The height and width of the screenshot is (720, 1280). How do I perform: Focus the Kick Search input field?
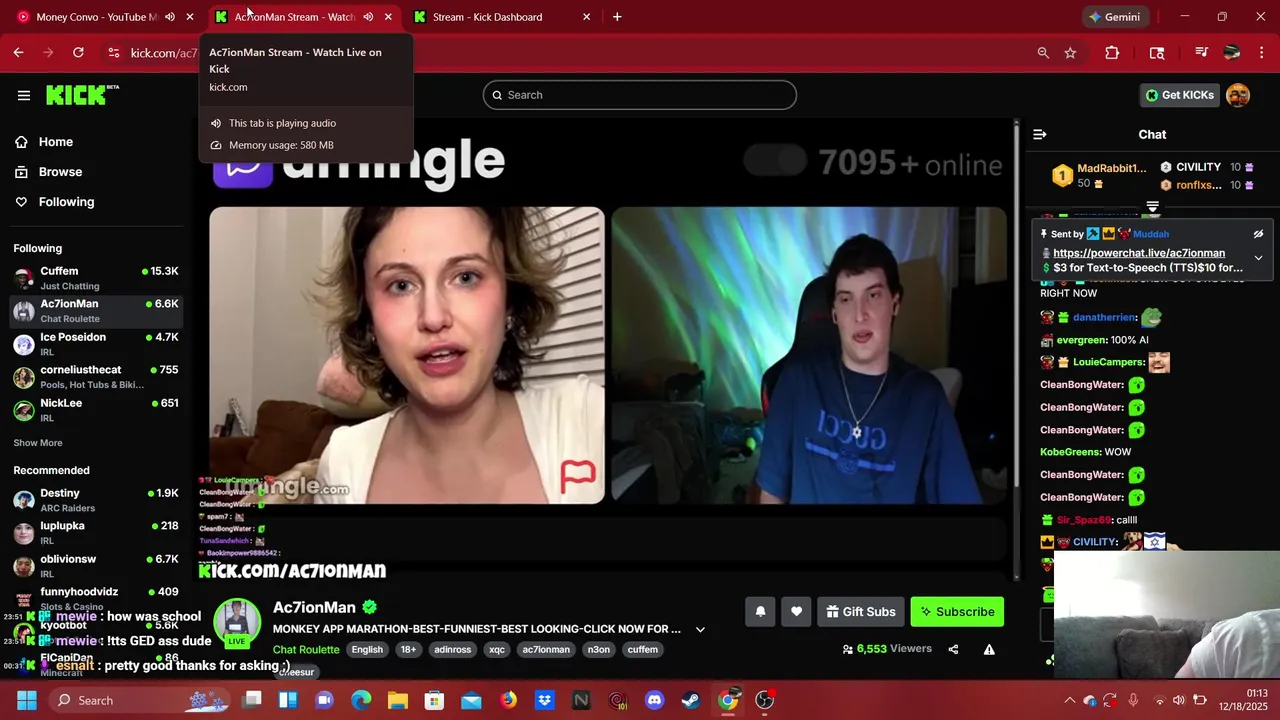pyautogui.click(x=640, y=95)
